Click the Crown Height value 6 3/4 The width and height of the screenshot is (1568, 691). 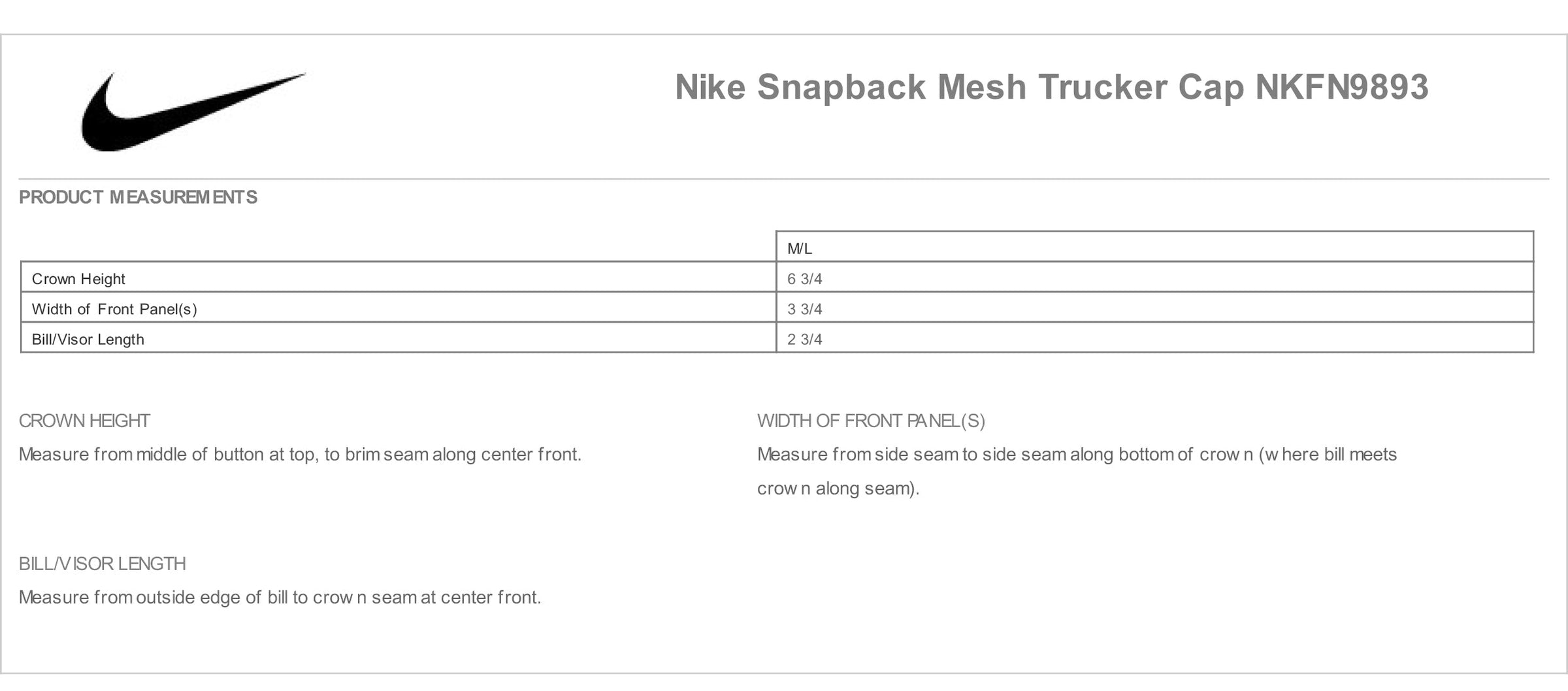tap(805, 279)
